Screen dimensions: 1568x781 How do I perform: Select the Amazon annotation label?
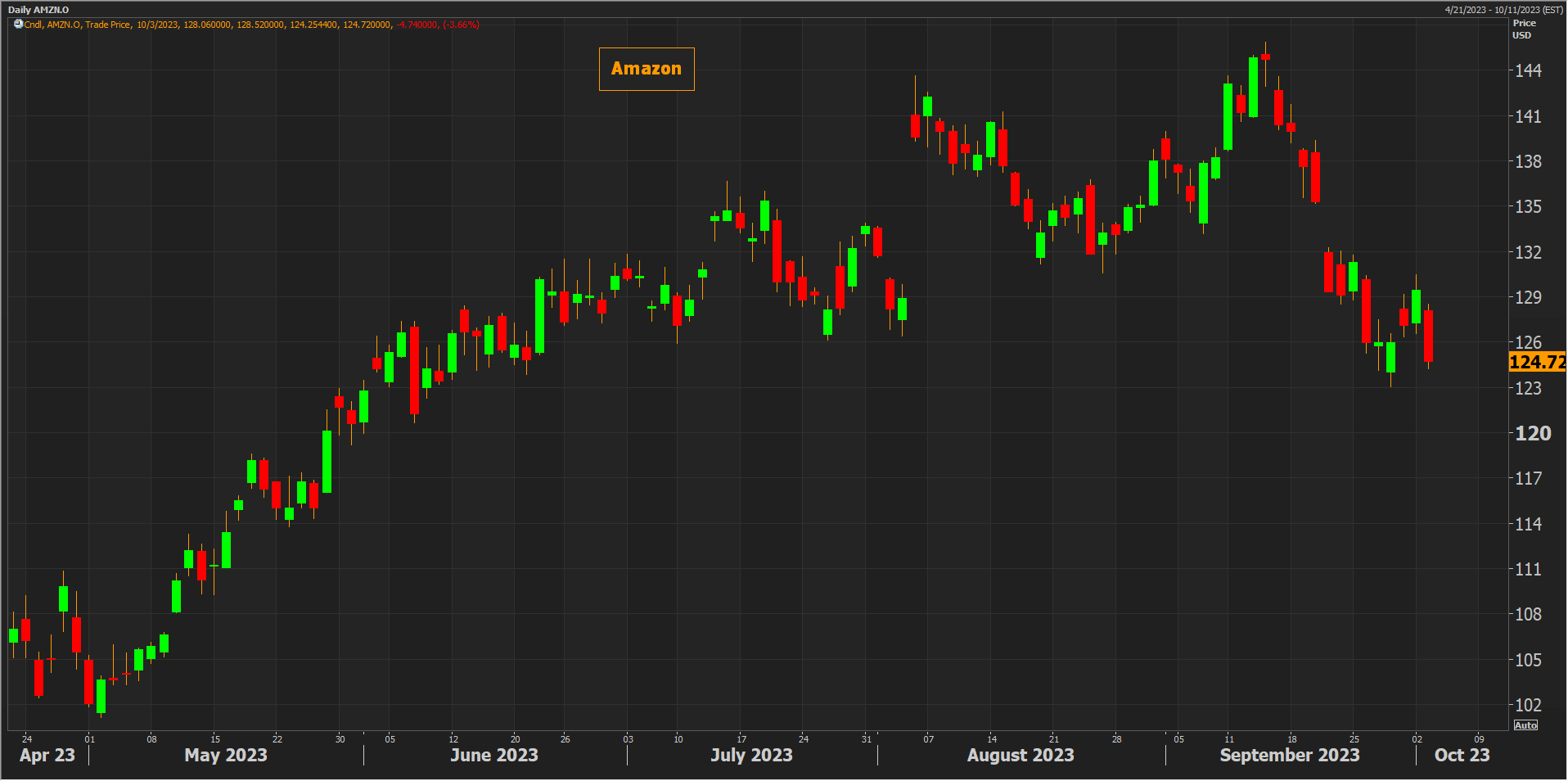tap(646, 69)
